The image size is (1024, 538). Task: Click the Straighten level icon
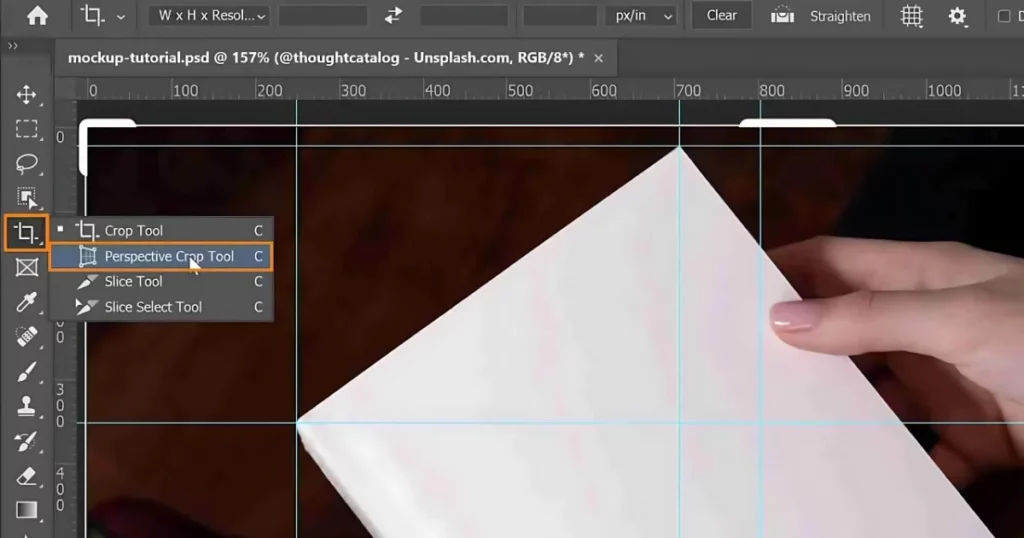pos(782,16)
